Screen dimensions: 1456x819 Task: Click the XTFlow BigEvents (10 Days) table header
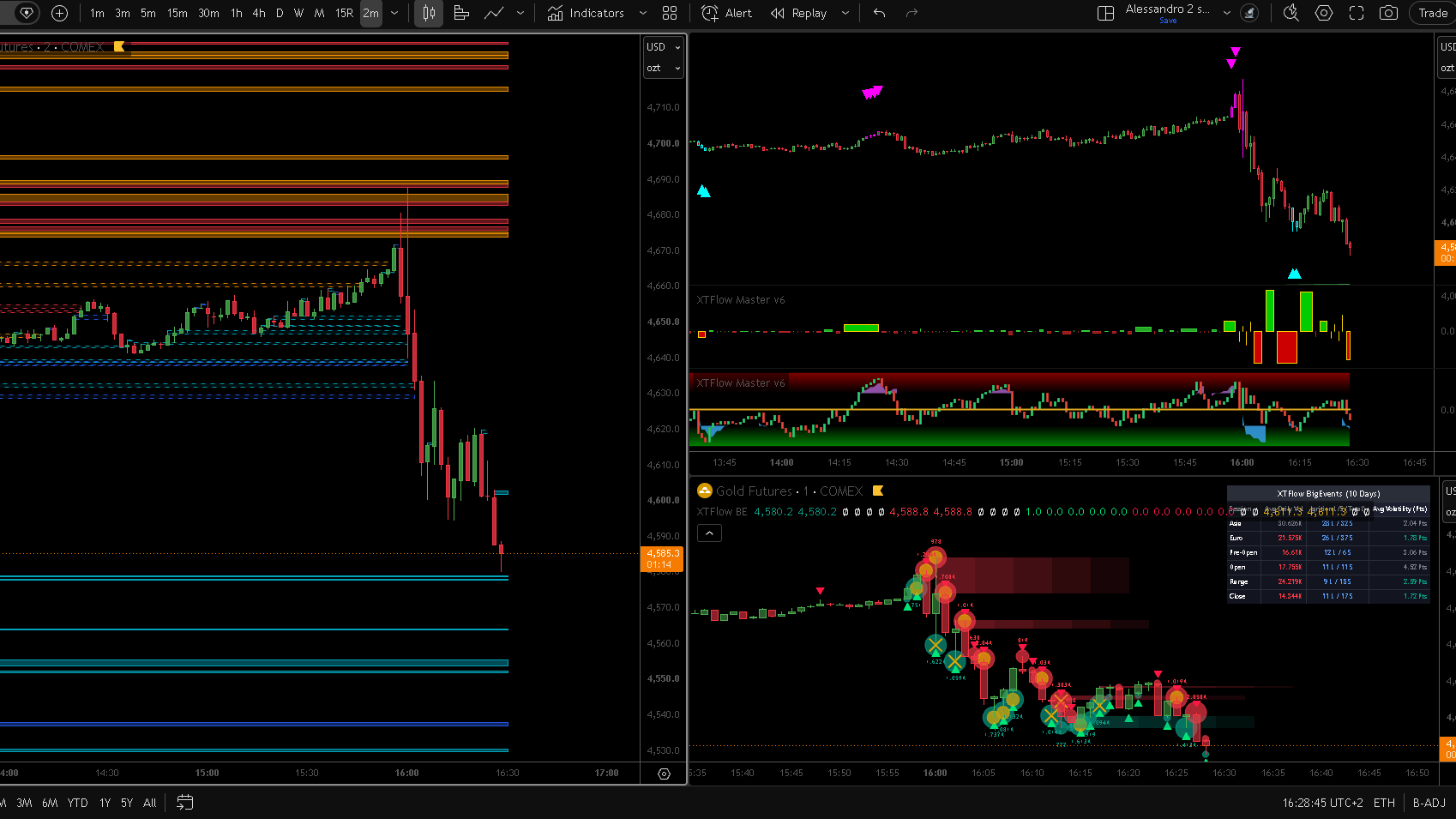[x=1328, y=494]
